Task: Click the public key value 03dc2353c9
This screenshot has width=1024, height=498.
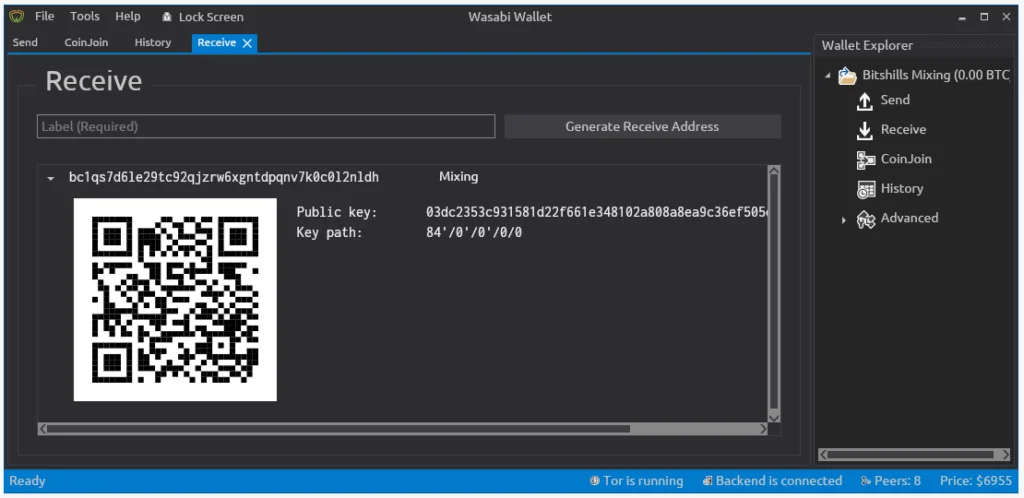Action: pos(598,212)
